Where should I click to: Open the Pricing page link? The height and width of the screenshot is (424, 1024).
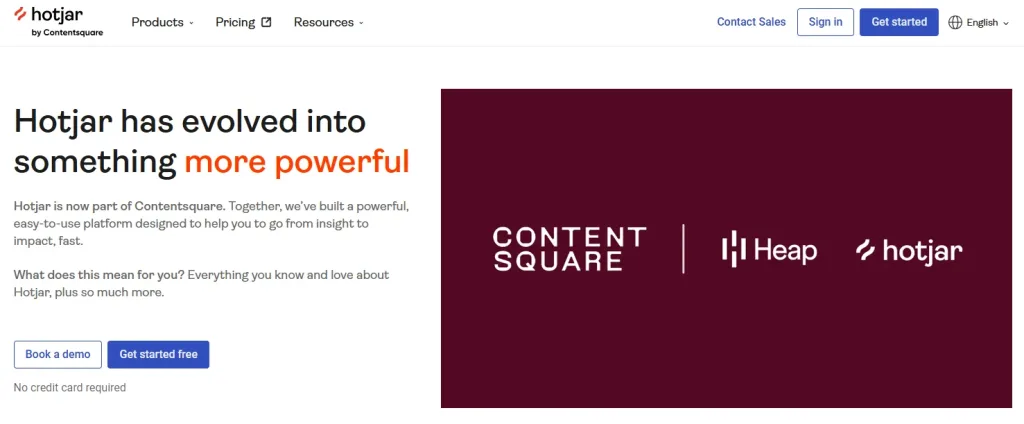(x=243, y=22)
